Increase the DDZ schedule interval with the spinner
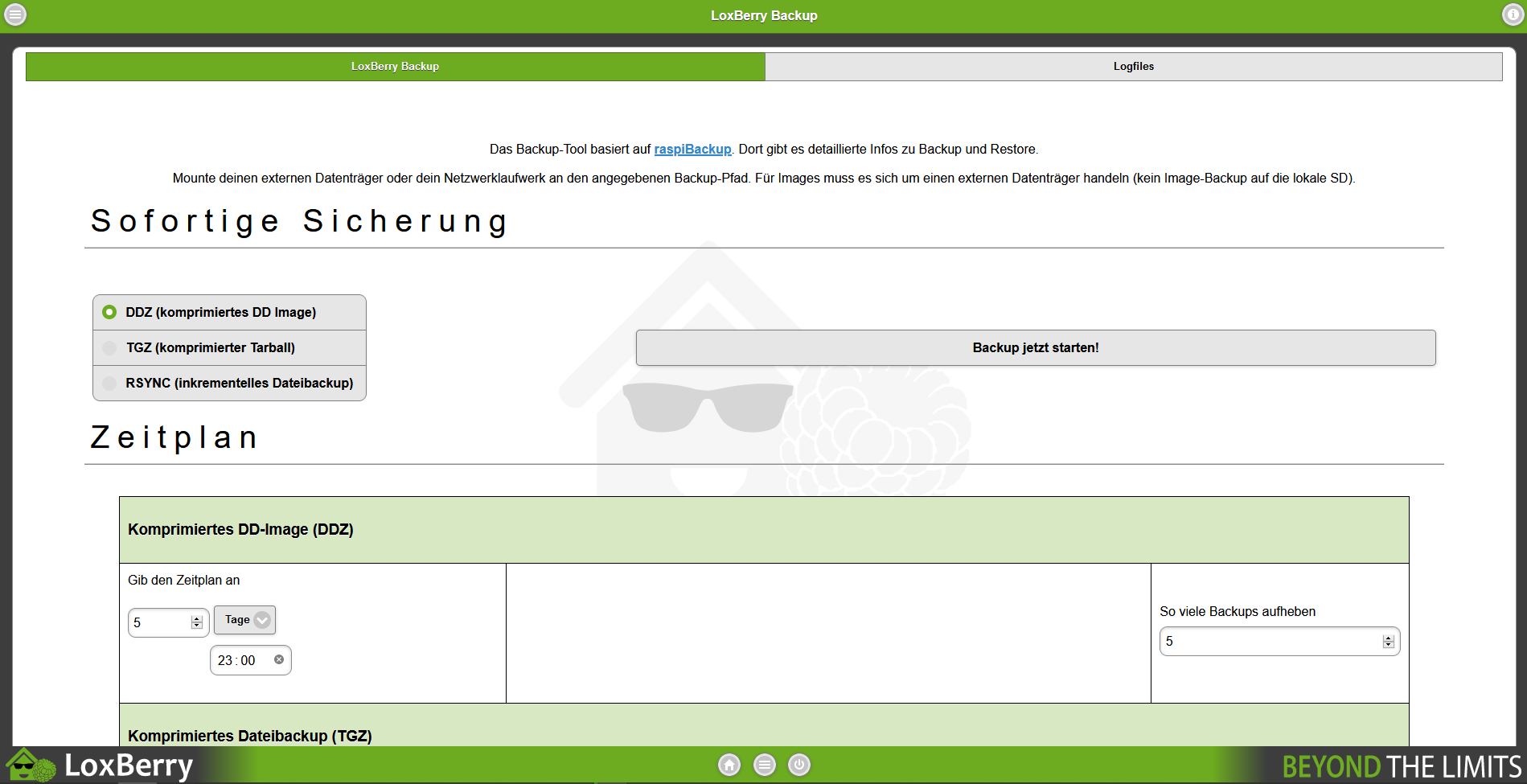 tap(197, 619)
